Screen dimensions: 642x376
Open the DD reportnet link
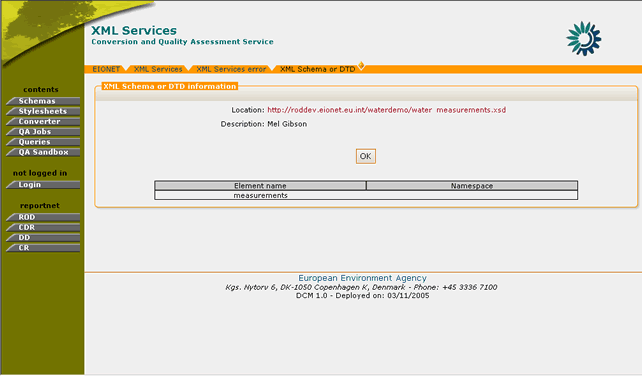tap(43, 238)
